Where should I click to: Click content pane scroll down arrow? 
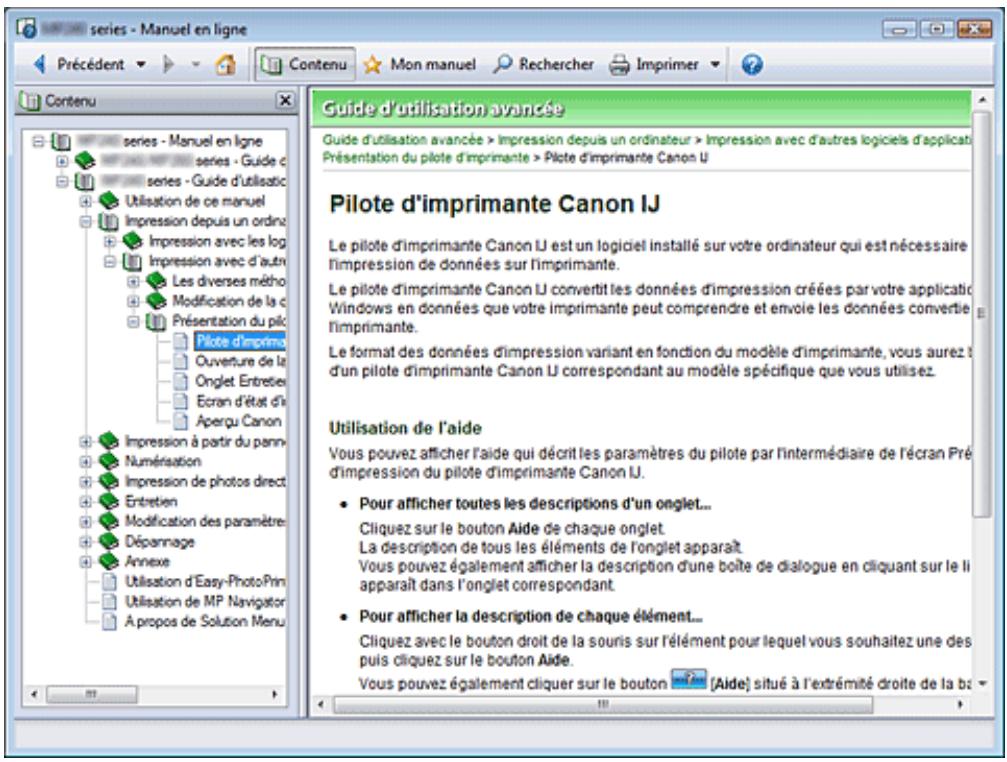point(981,683)
